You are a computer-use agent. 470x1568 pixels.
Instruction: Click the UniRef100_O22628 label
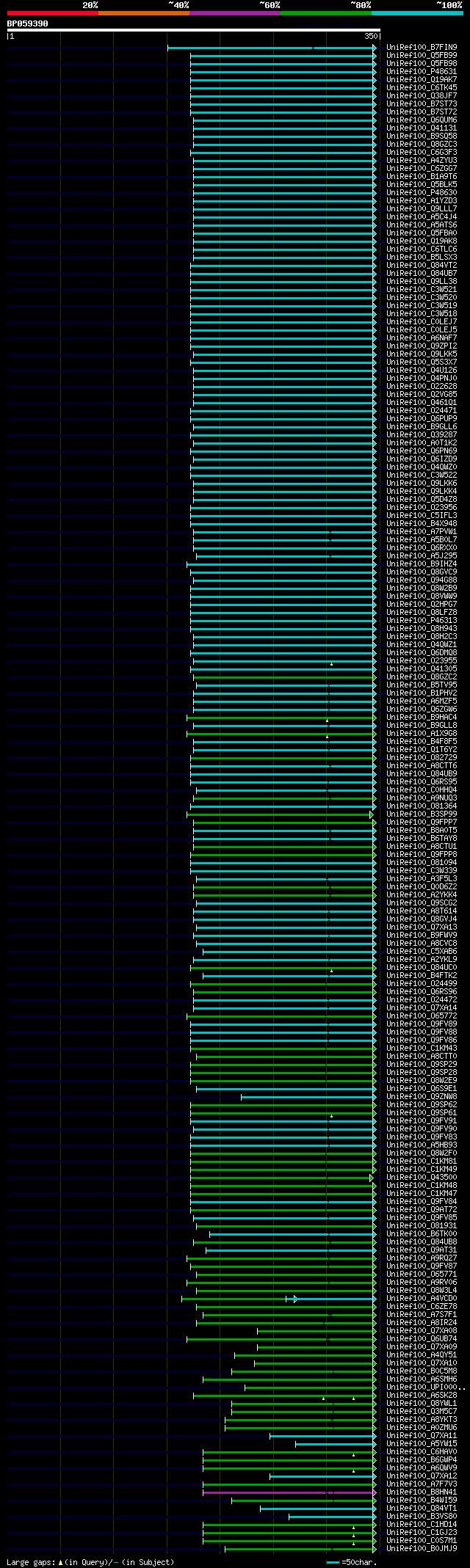[x=422, y=387]
